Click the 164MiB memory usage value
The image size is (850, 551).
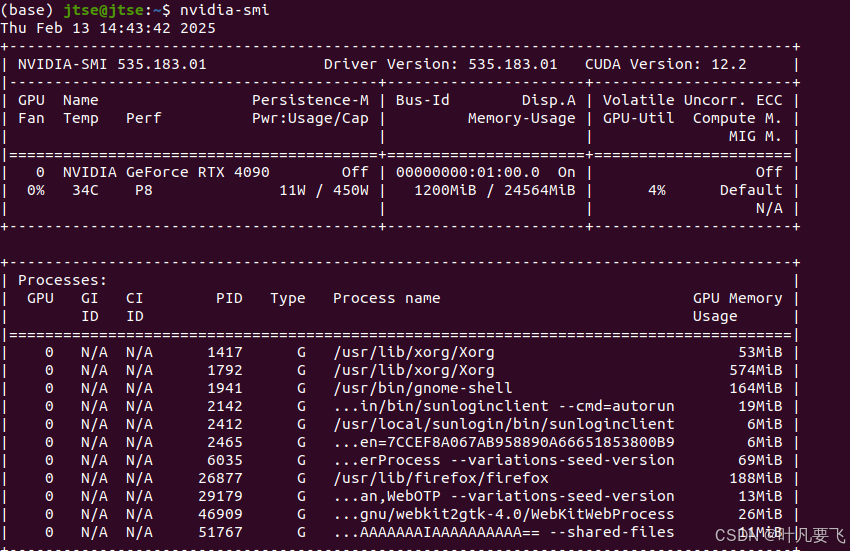pos(756,388)
